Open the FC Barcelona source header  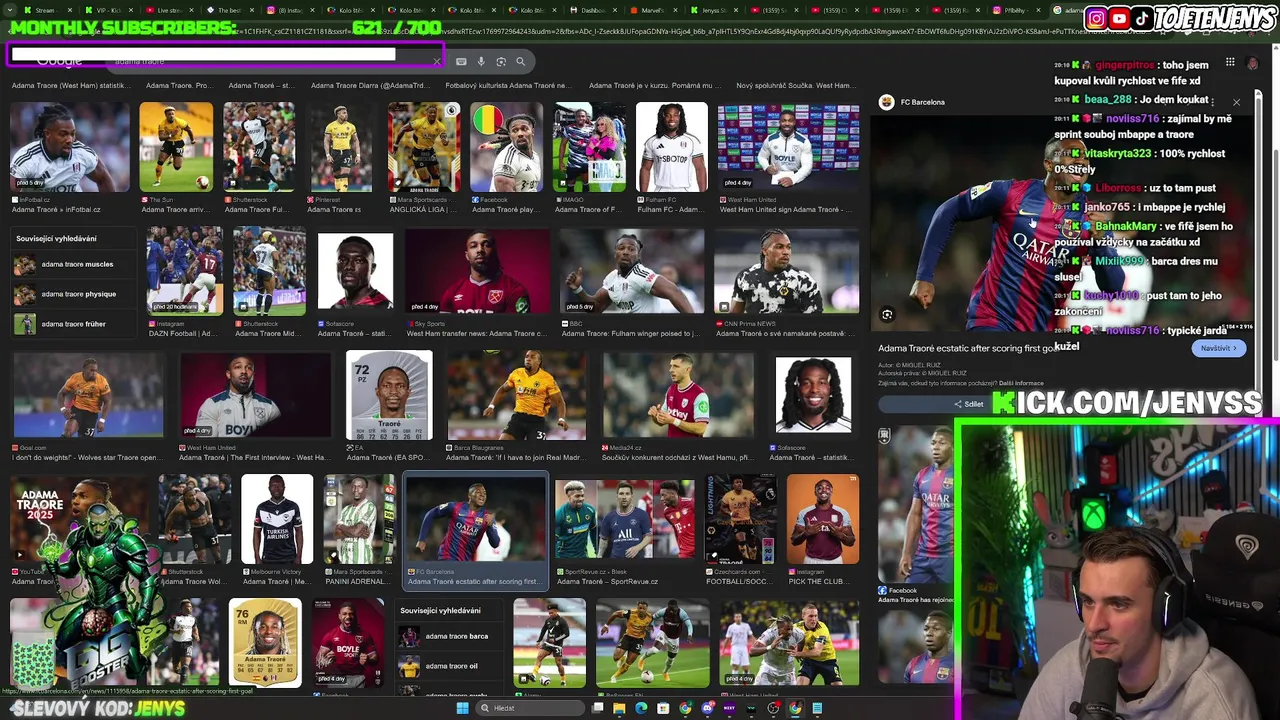pos(912,102)
